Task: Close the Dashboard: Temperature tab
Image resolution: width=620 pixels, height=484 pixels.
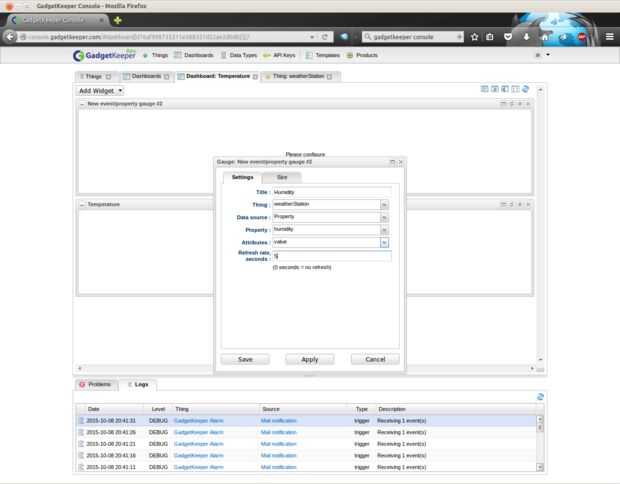Action: [x=255, y=76]
